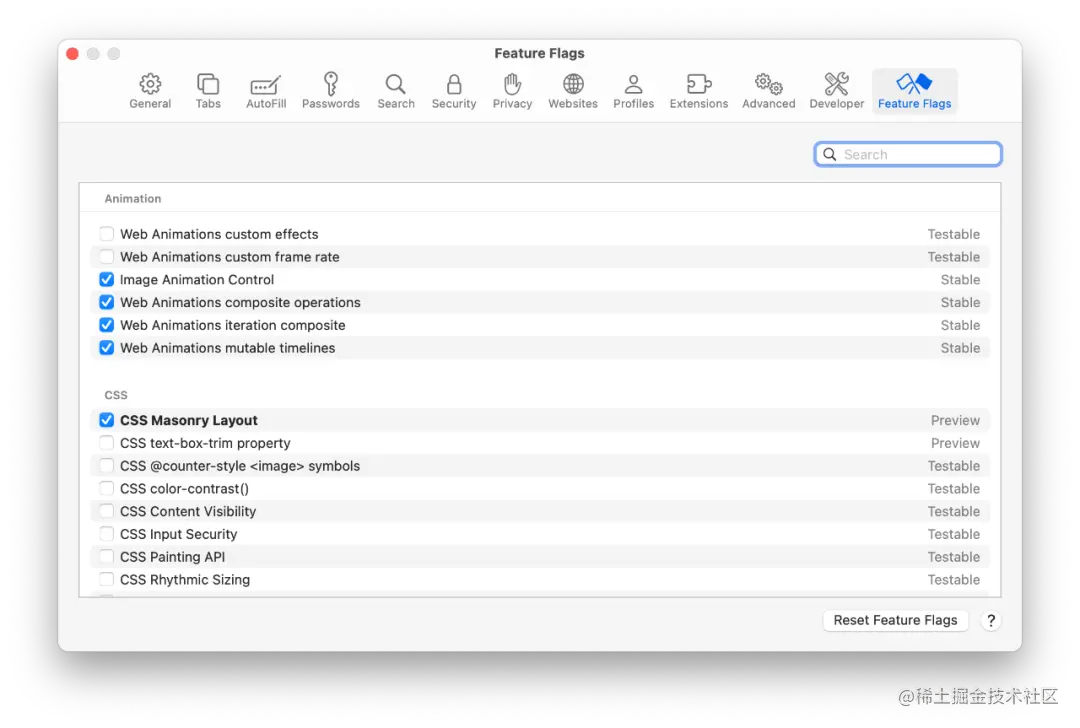Click the 'Feature Flags' window title
Viewport: 1080px width, 728px height.
pyautogui.click(x=539, y=53)
